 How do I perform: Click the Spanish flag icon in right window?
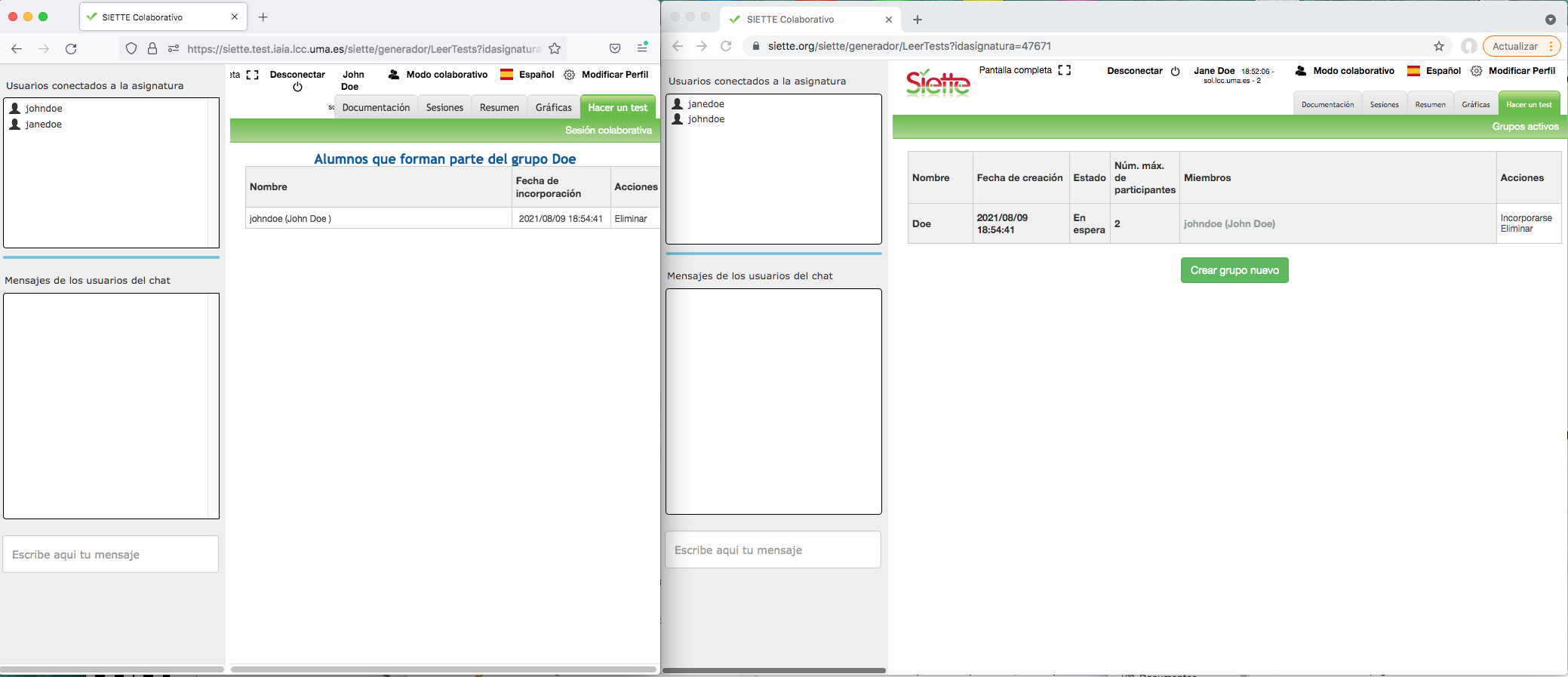pyautogui.click(x=1414, y=71)
